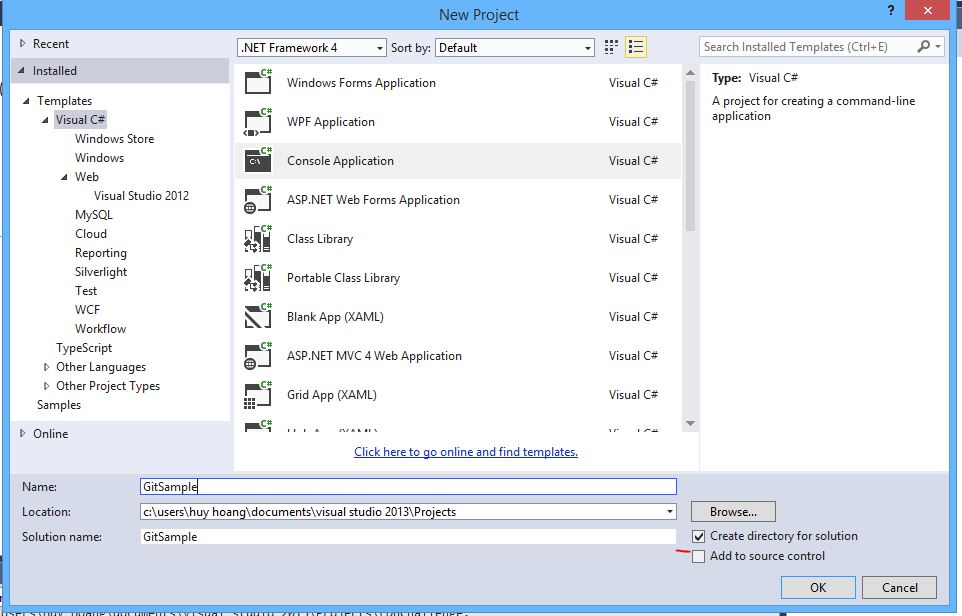962x616 pixels.
Task: Expand the Other Languages tree node
Action: 46,367
